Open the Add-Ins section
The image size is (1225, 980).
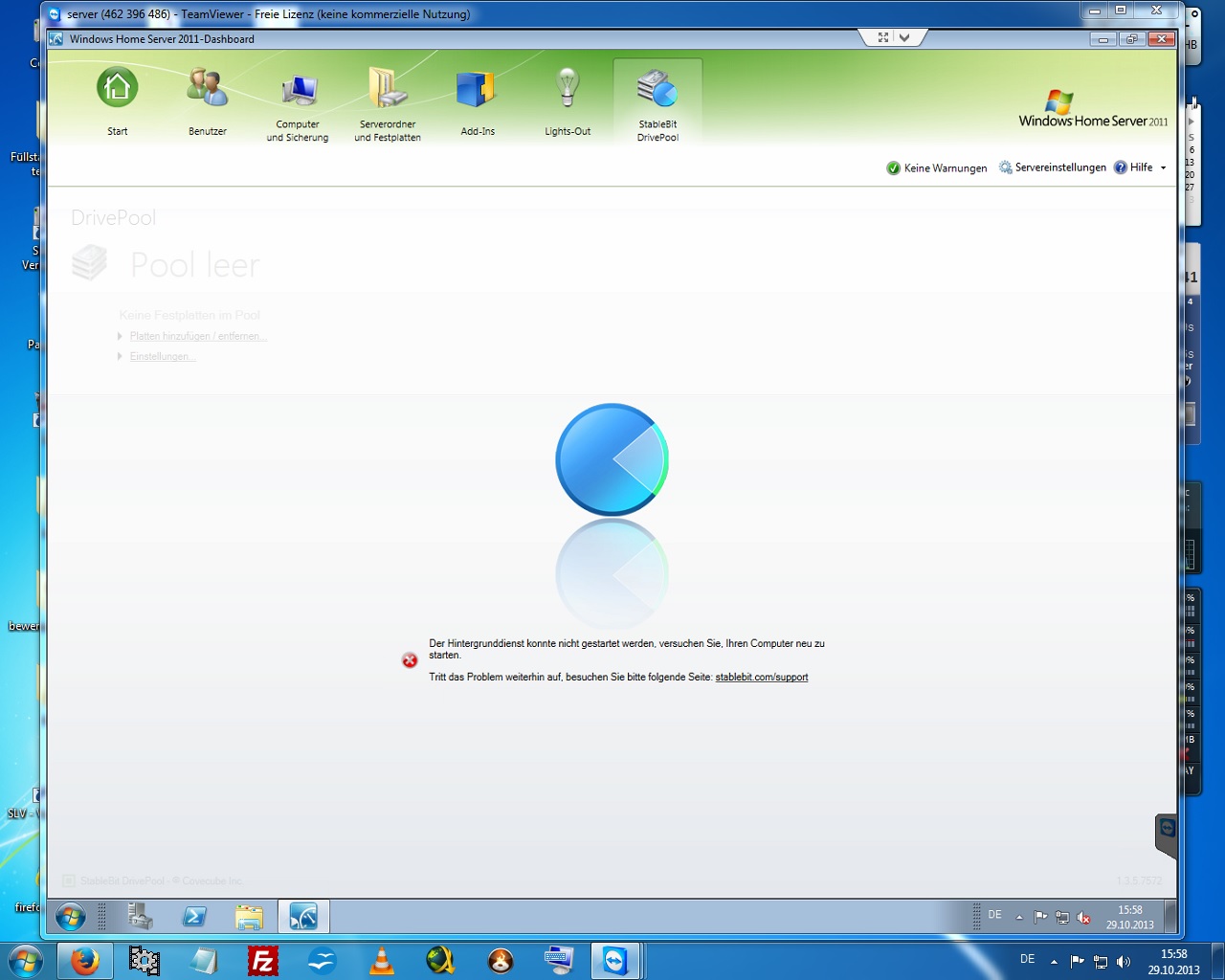[x=478, y=102]
